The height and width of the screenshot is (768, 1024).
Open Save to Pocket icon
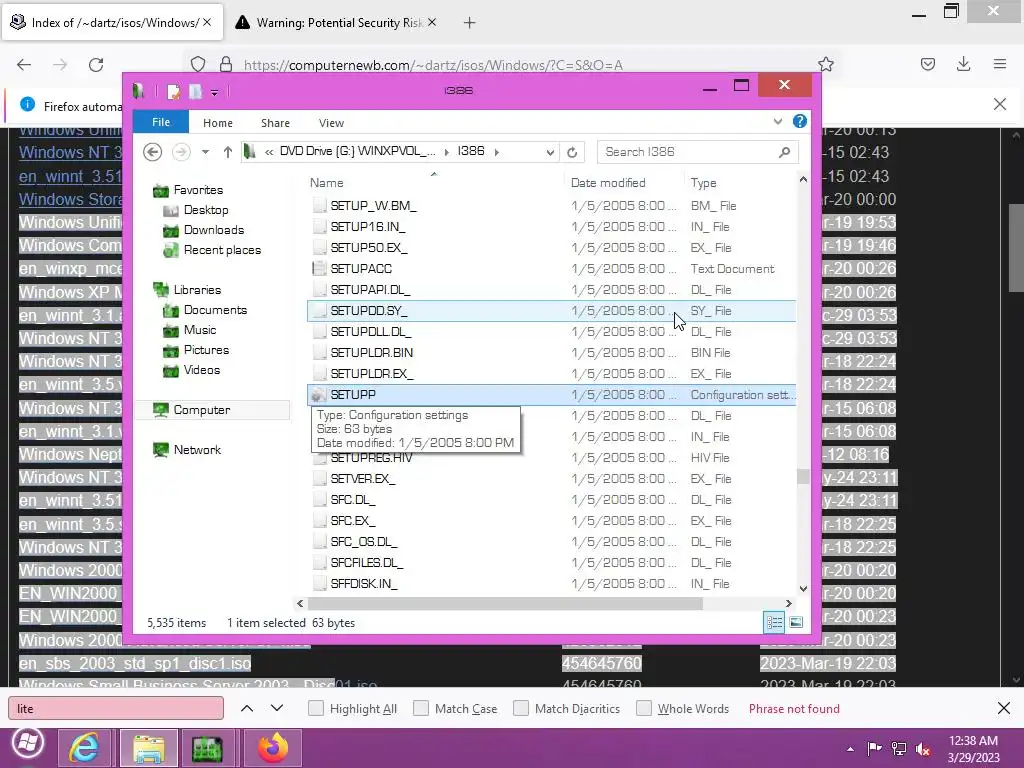927,64
